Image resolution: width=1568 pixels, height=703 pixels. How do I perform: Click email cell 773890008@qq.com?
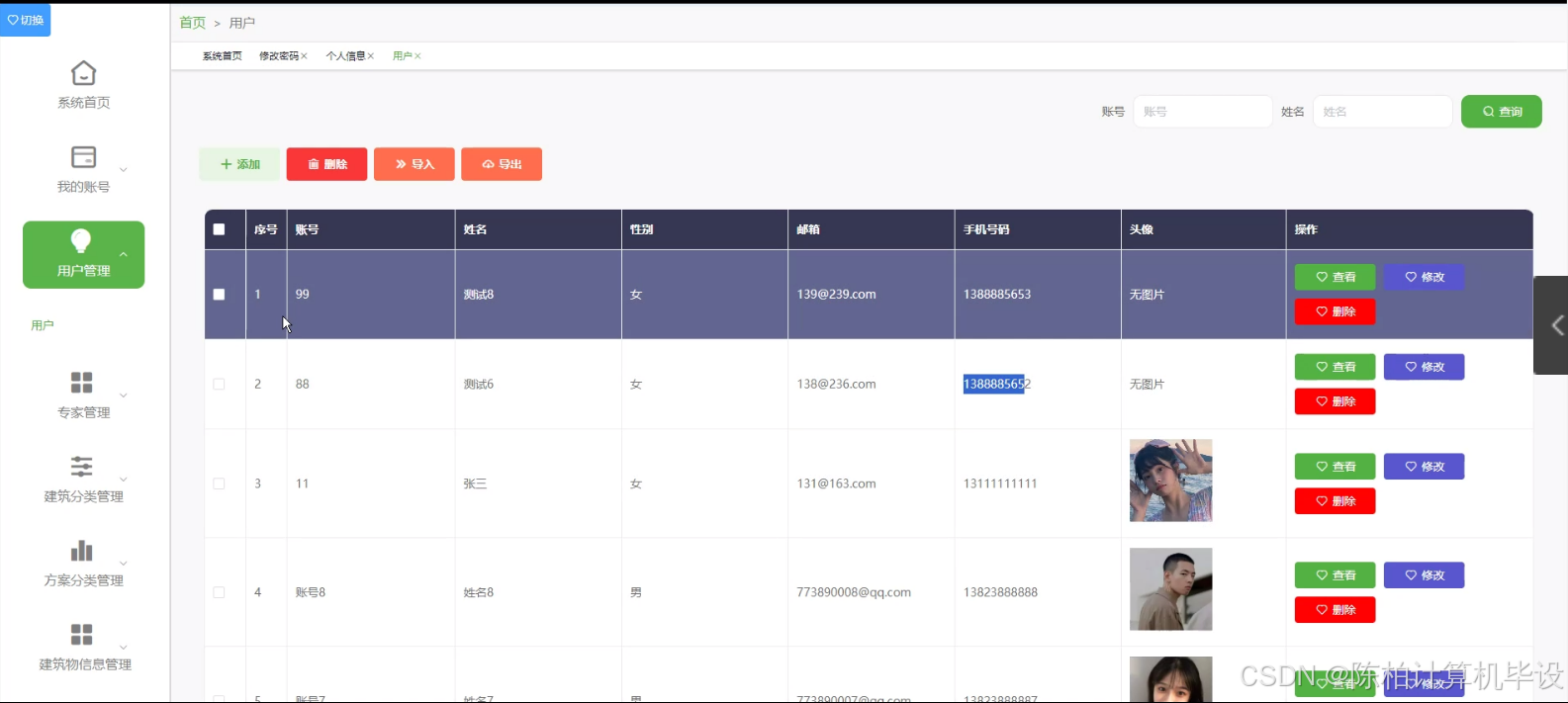[854, 593]
